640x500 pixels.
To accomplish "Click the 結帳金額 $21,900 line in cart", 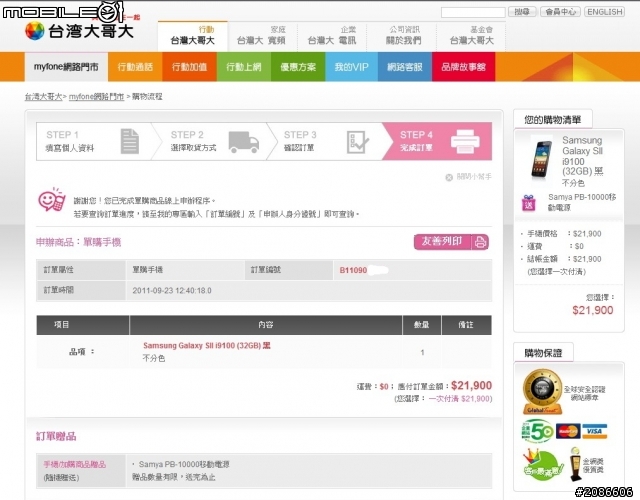I will pos(564,259).
